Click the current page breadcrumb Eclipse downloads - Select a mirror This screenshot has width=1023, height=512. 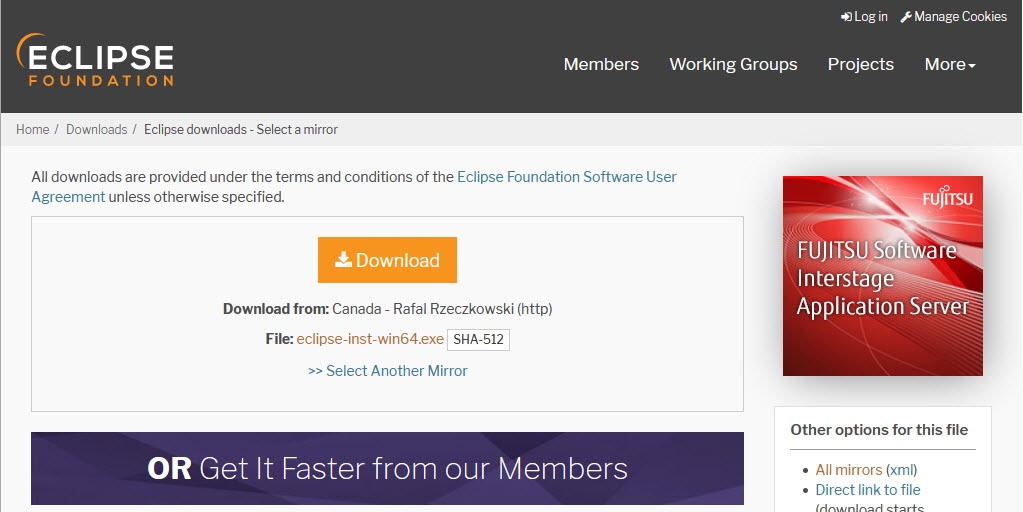tap(241, 129)
